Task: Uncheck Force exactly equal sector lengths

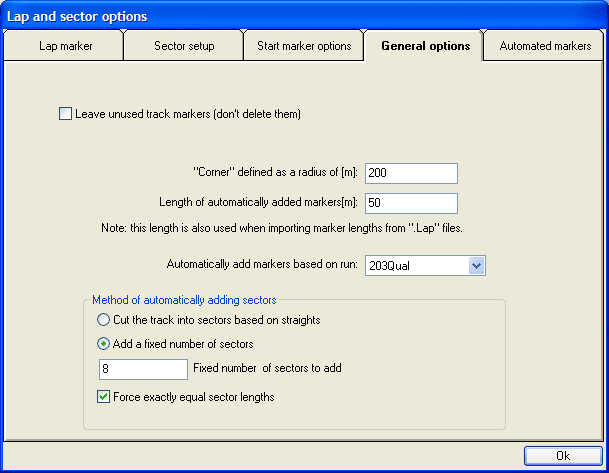Action: pyautogui.click(x=104, y=396)
